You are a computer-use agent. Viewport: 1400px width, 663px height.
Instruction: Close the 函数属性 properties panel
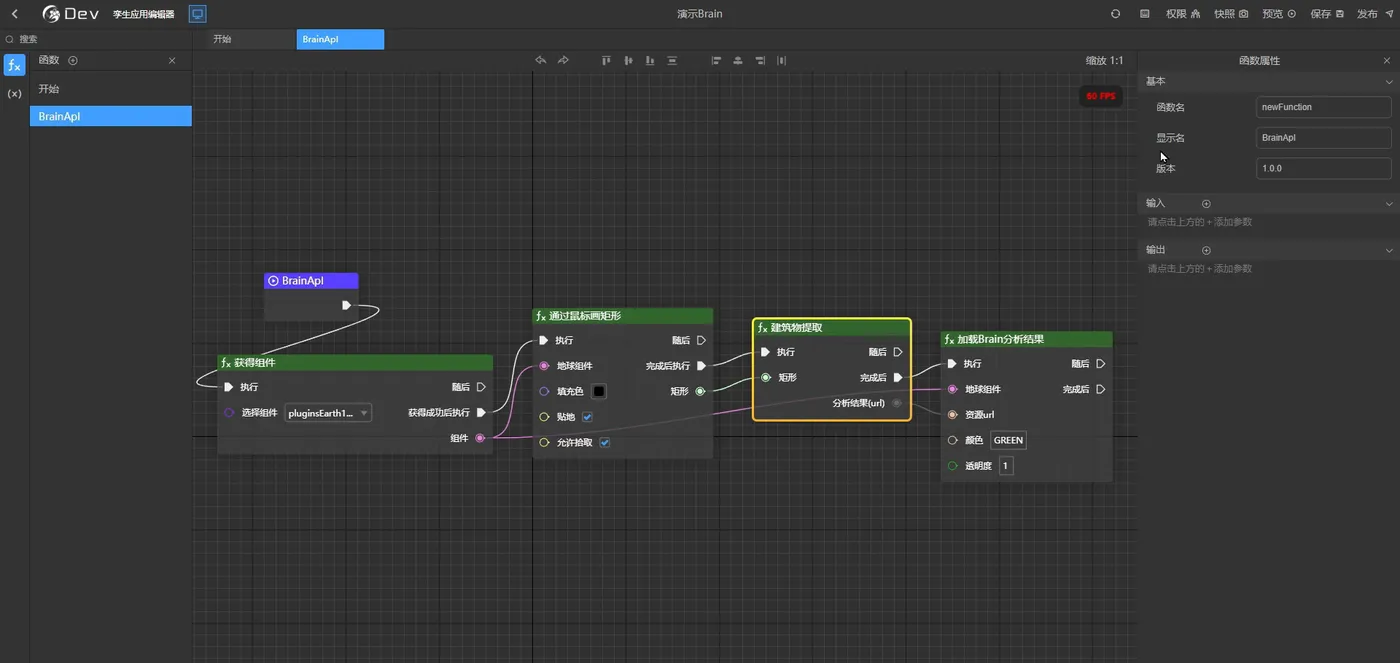pyautogui.click(x=1386, y=61)
